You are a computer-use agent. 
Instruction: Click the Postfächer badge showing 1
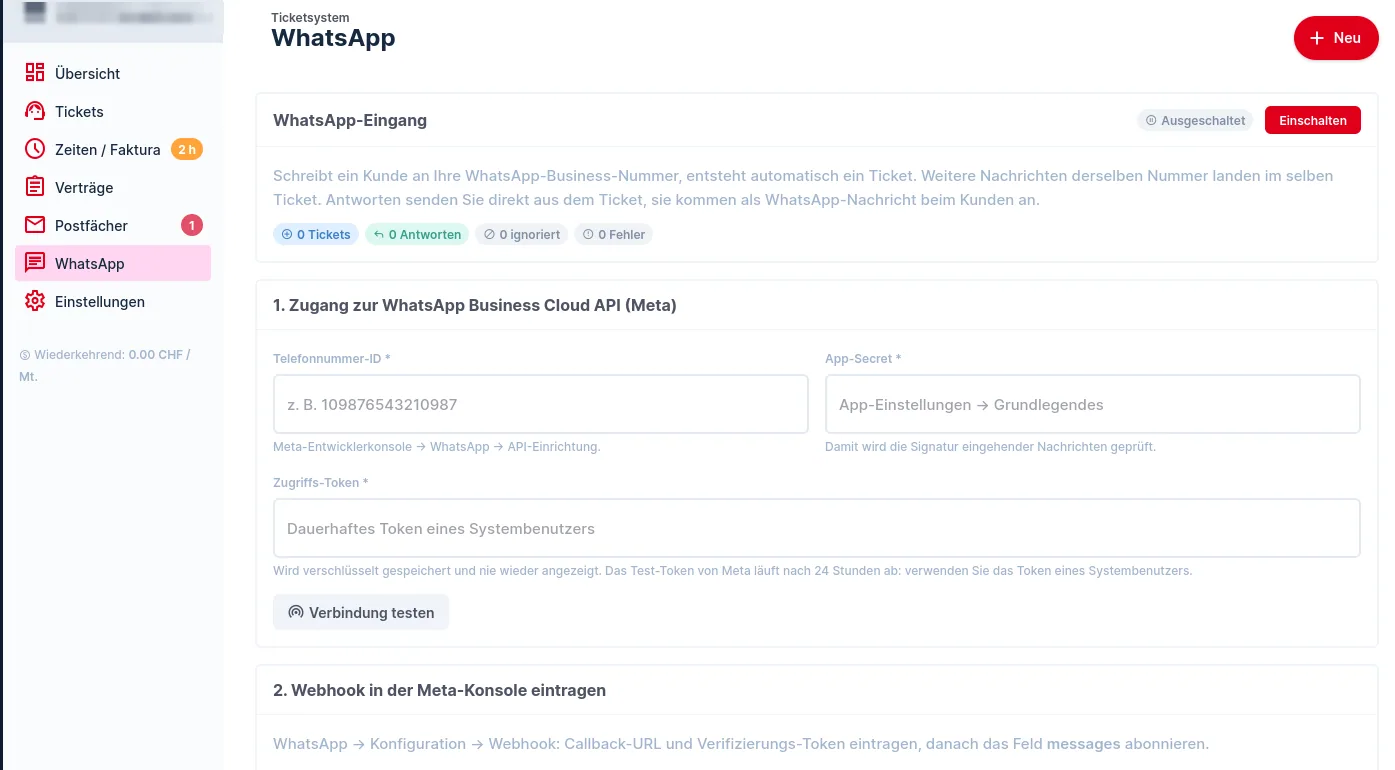pos(192,225)
